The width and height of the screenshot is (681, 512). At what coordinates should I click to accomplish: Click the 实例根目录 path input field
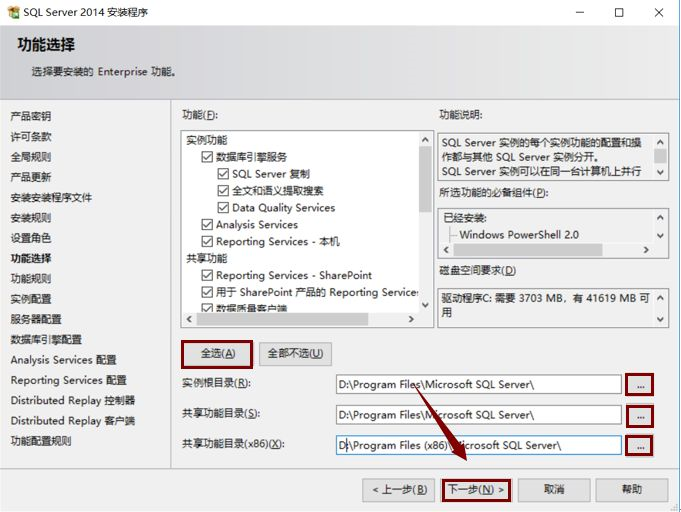coord(479,385)
